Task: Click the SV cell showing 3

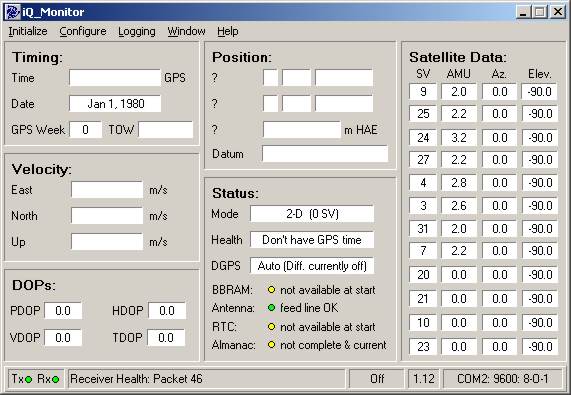Action: 423,206
